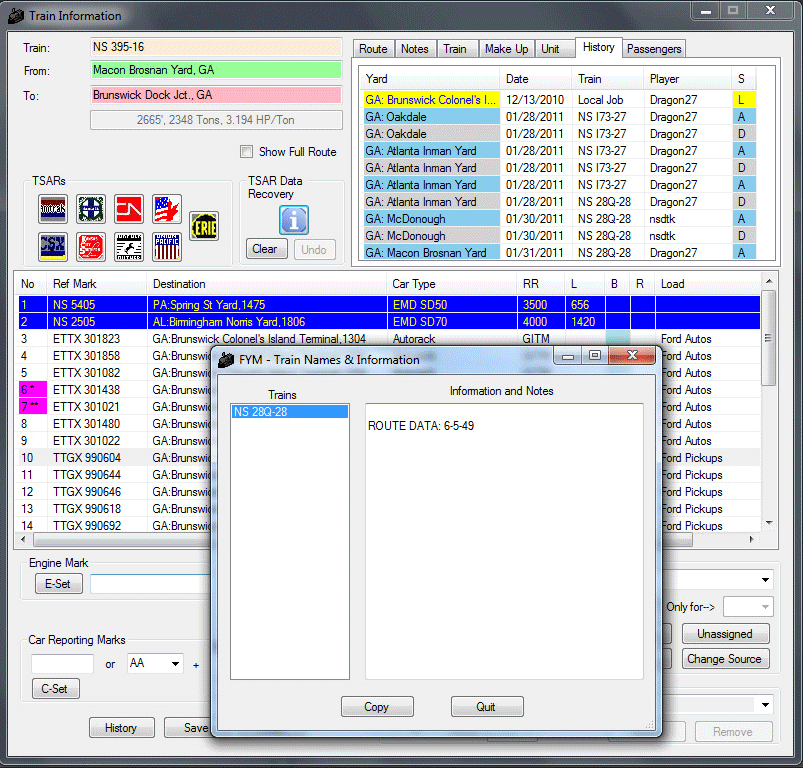Click the Train name field NS 395-16
Screen dimensions: 803x768
216,47
